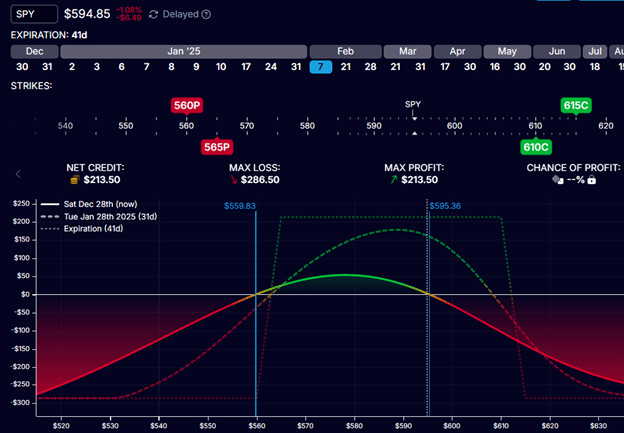Click the SPY ticker symbol input
Image resolution: width=624 pixels, height=433 pixels.
tap(35, 15)
